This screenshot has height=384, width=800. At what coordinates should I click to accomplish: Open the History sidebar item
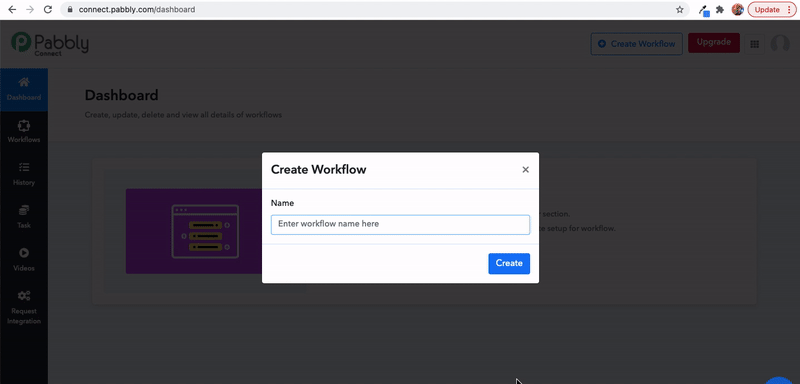tap(24, 174)
